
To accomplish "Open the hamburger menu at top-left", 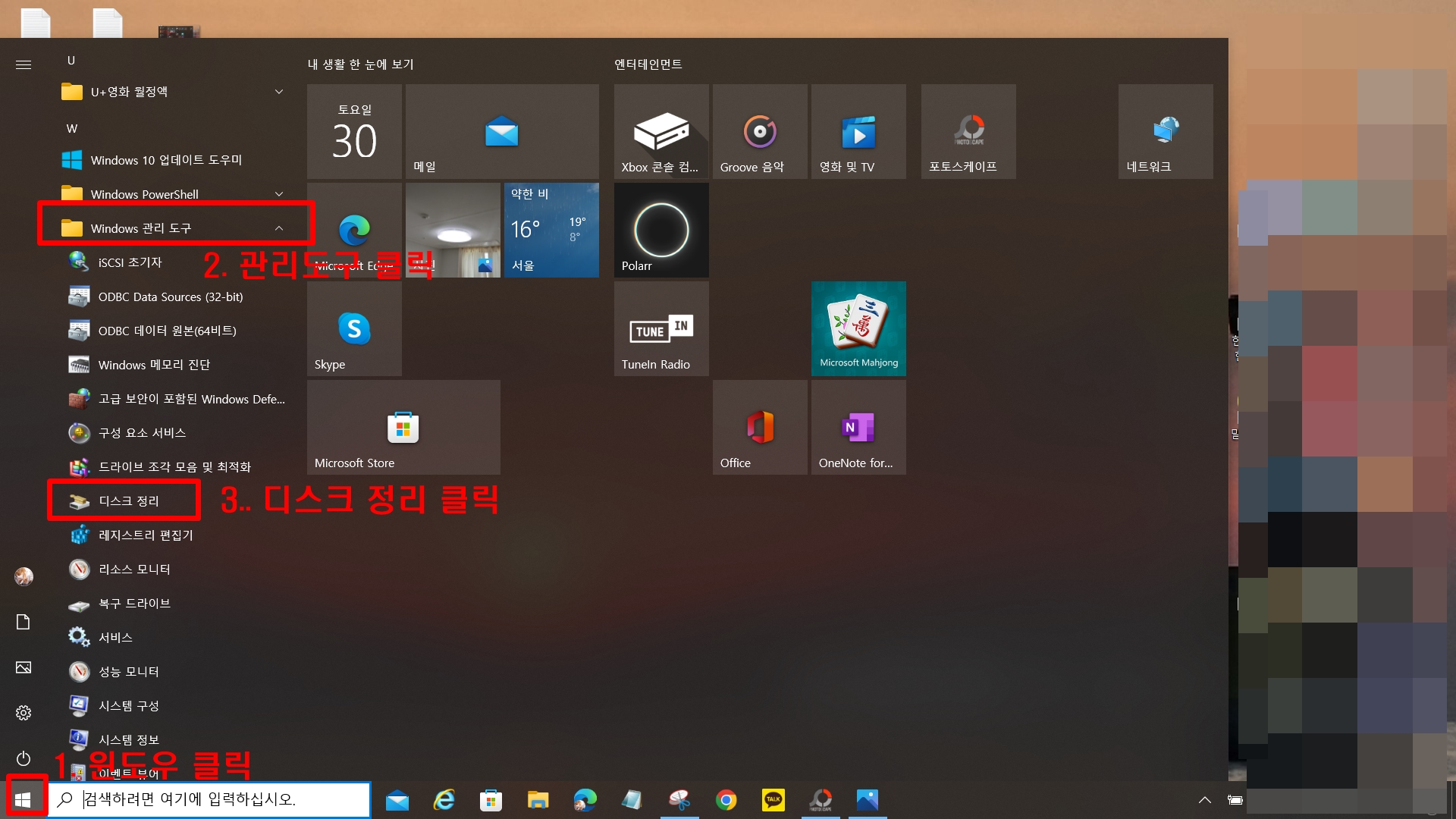I will (x=24, y=65).
